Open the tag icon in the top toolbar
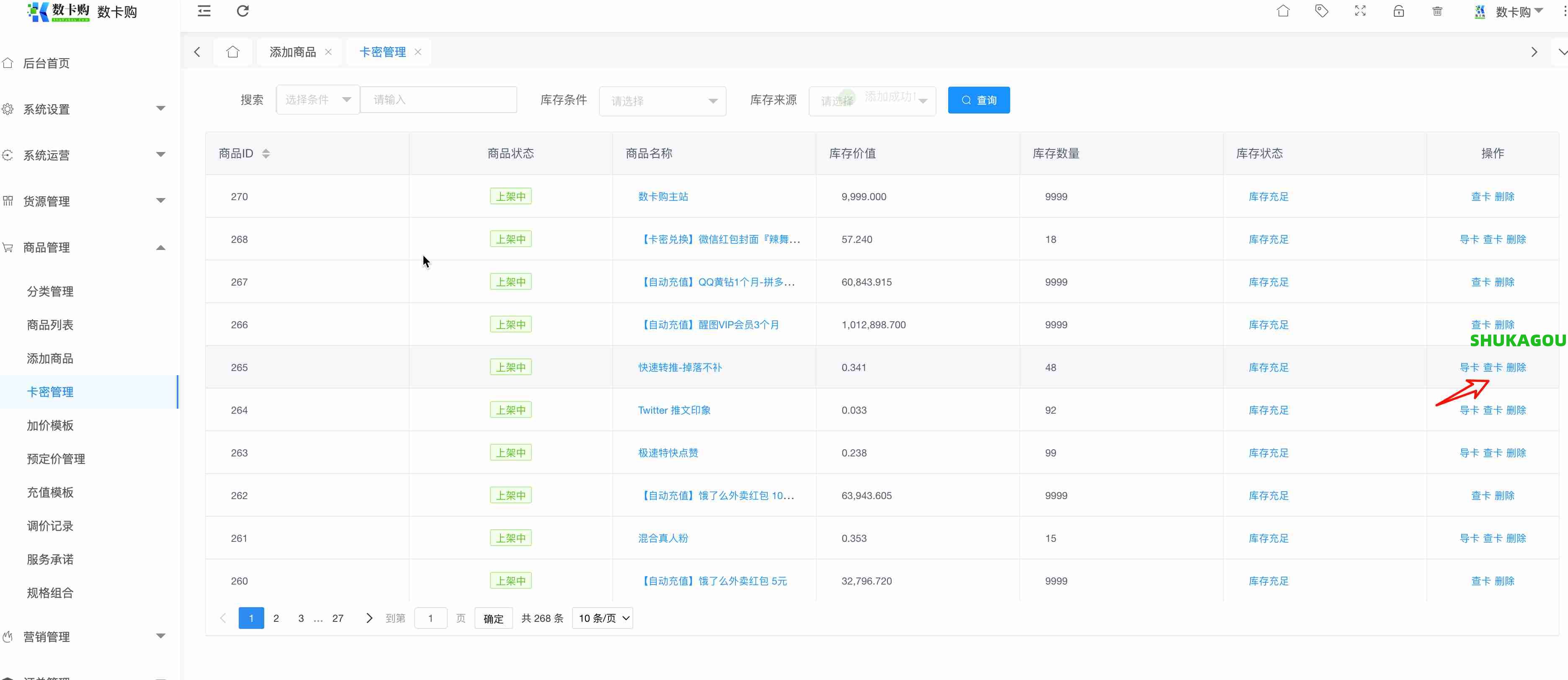 coord(1322,11)
